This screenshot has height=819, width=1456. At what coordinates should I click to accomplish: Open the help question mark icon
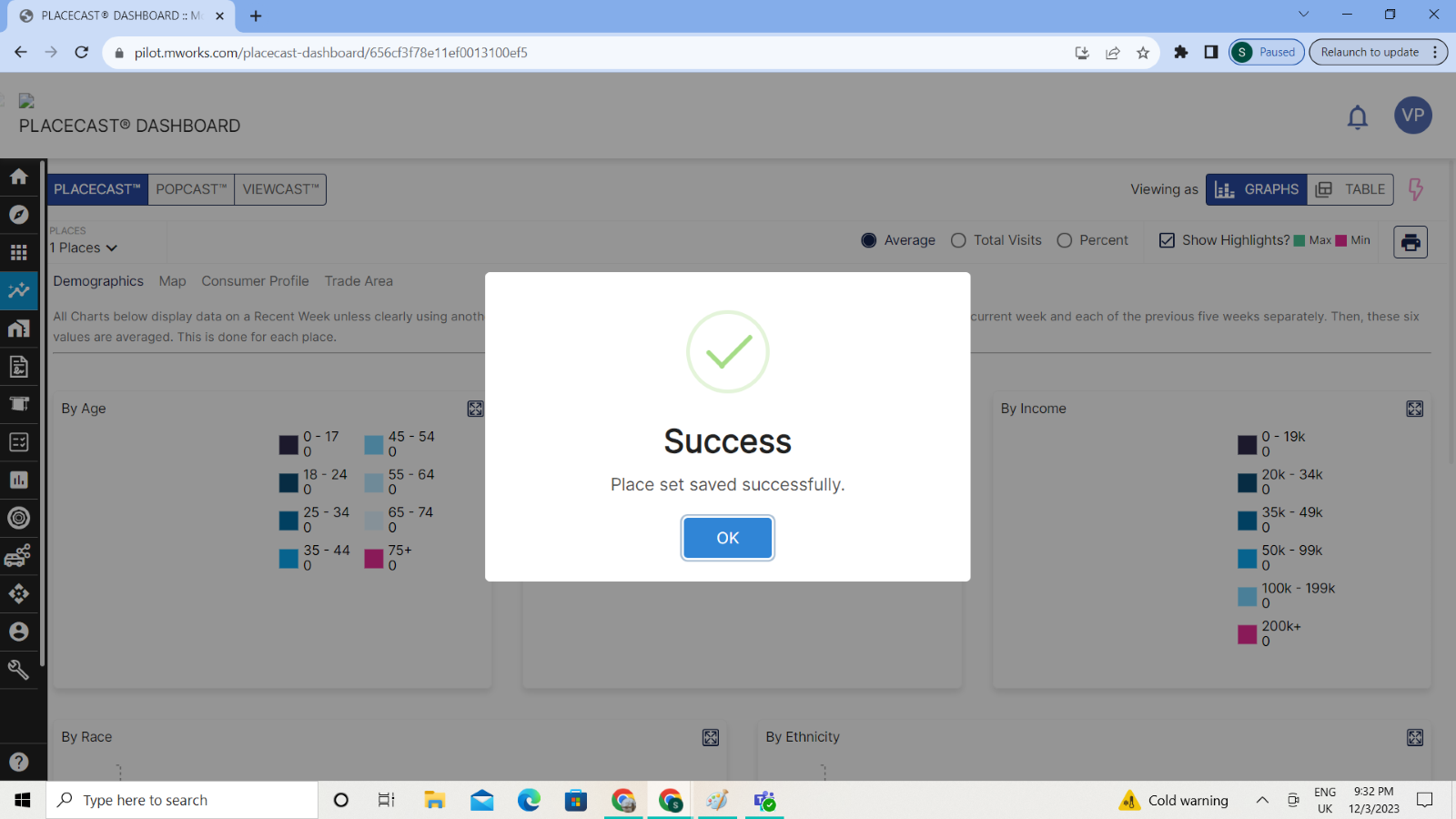(x=19, y=762)
